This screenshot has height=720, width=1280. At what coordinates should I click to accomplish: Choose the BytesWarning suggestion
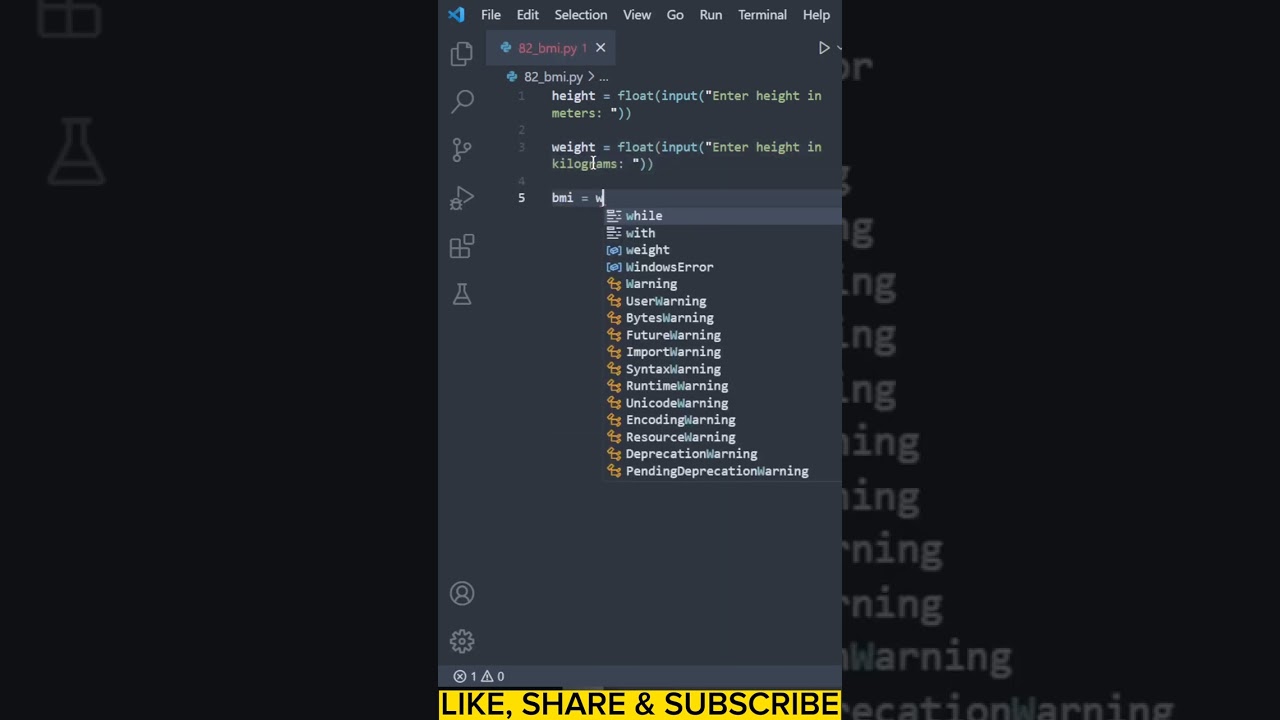(x=722, y=318)
